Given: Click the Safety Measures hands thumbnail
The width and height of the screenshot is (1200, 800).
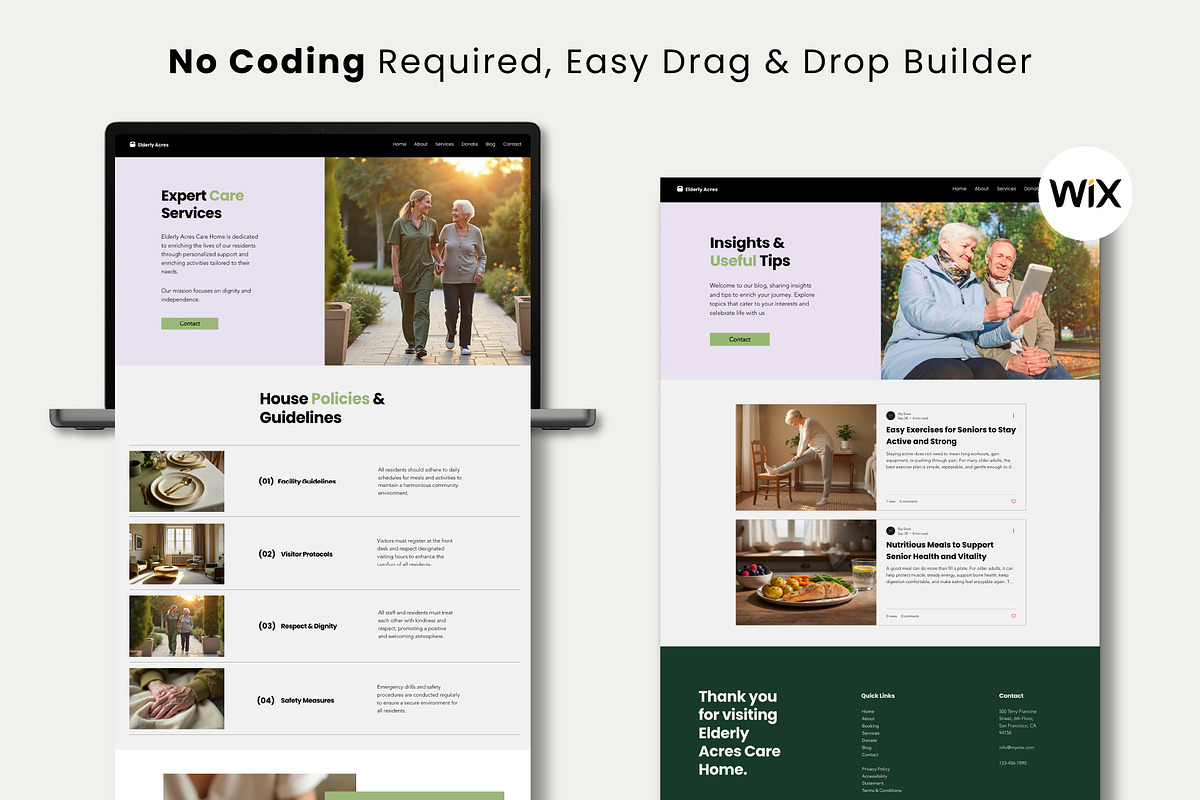Looking at the screenshot, I should click(177, 699).
